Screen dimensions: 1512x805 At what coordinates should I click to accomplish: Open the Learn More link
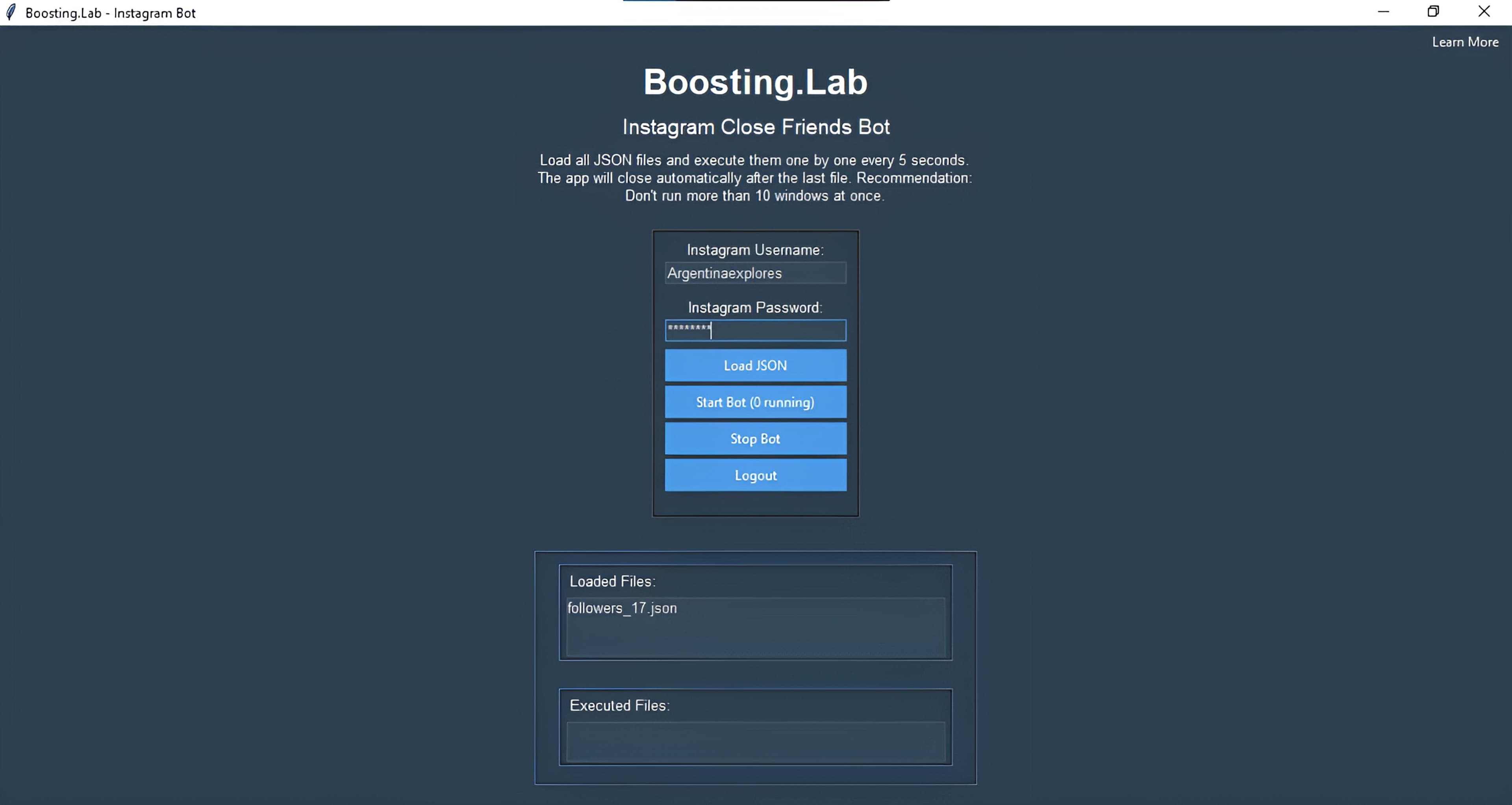pyautogui.click(x=1465, y=42)
